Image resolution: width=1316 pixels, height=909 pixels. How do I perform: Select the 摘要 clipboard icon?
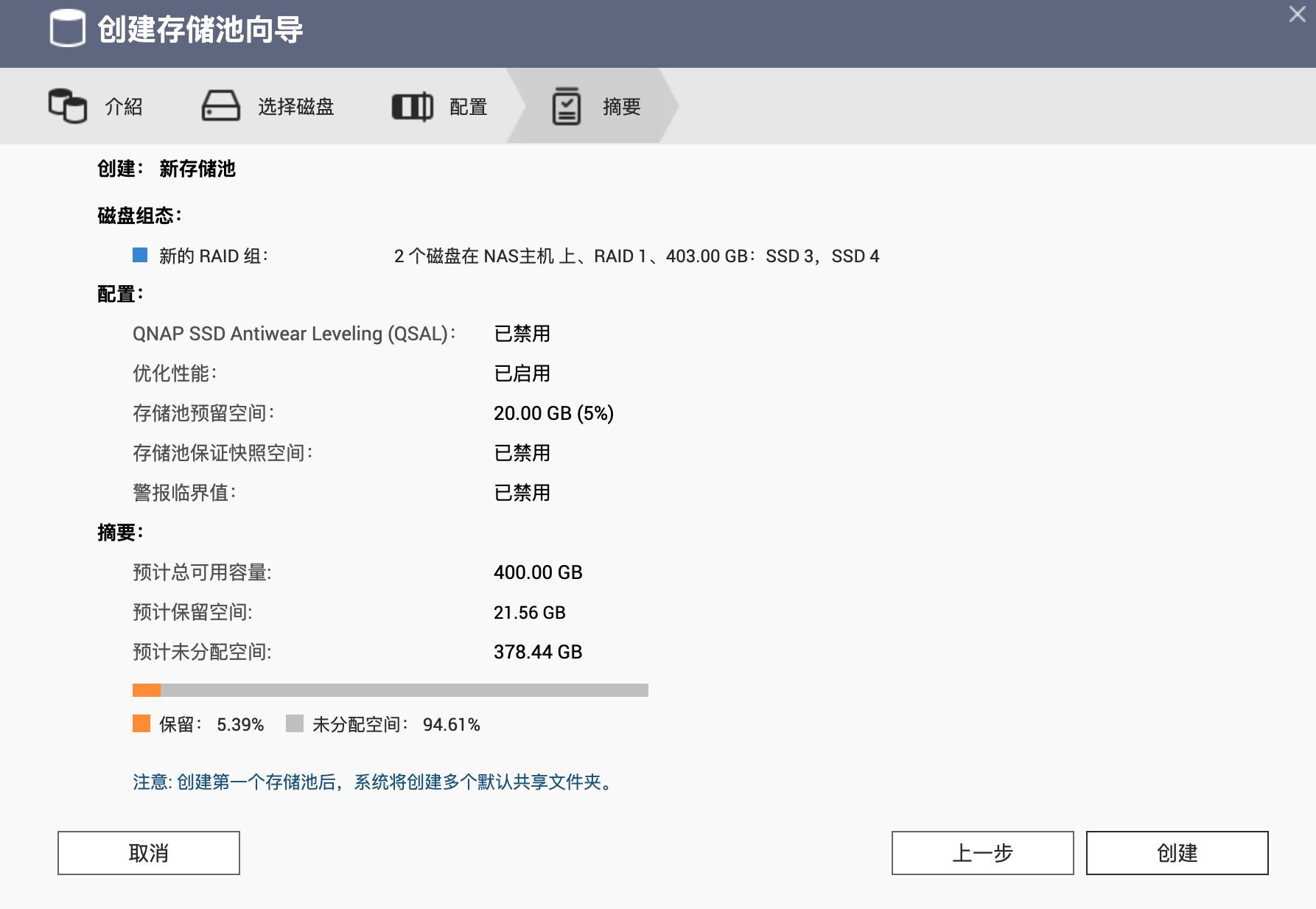click(x=566, y=105)
